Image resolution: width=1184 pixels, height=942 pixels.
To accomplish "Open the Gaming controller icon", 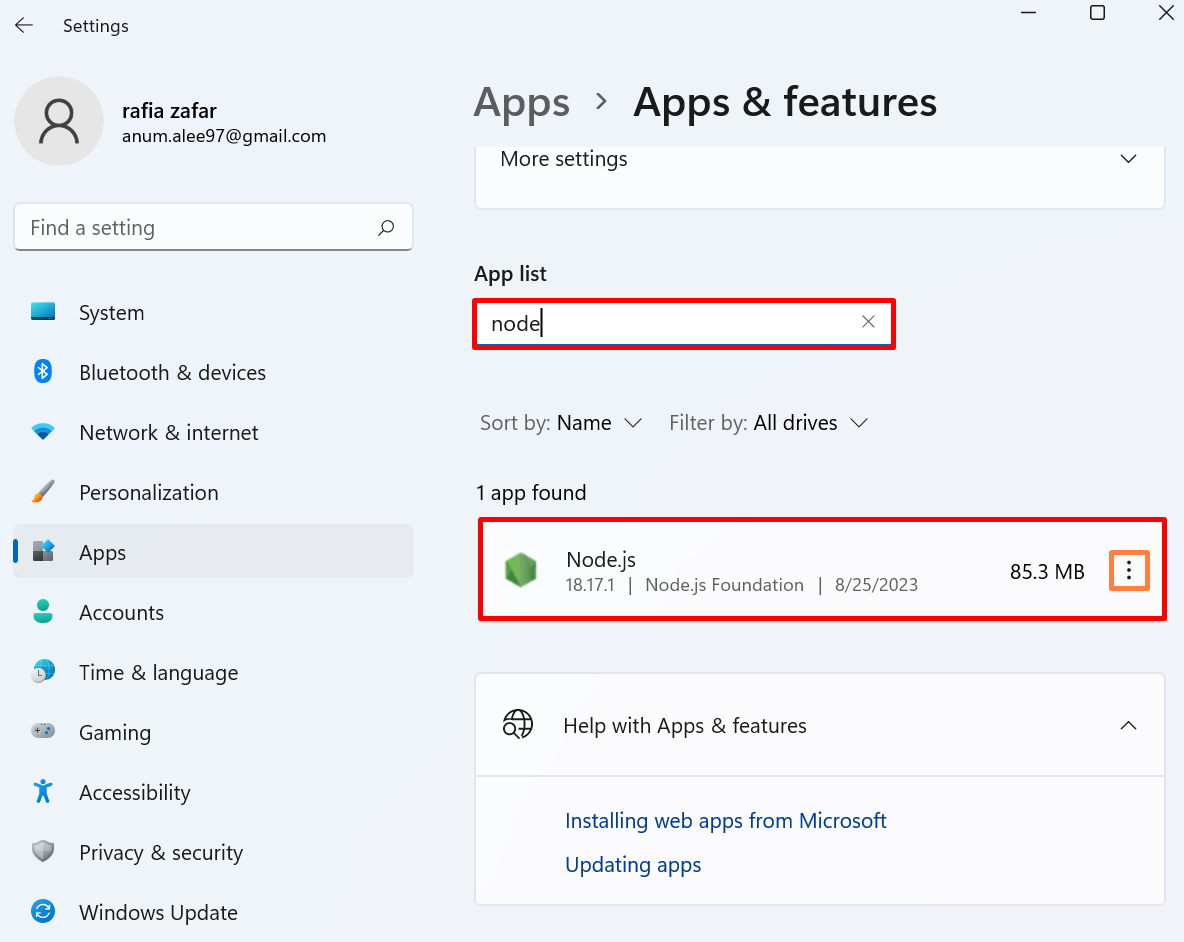I will [43, 731].
